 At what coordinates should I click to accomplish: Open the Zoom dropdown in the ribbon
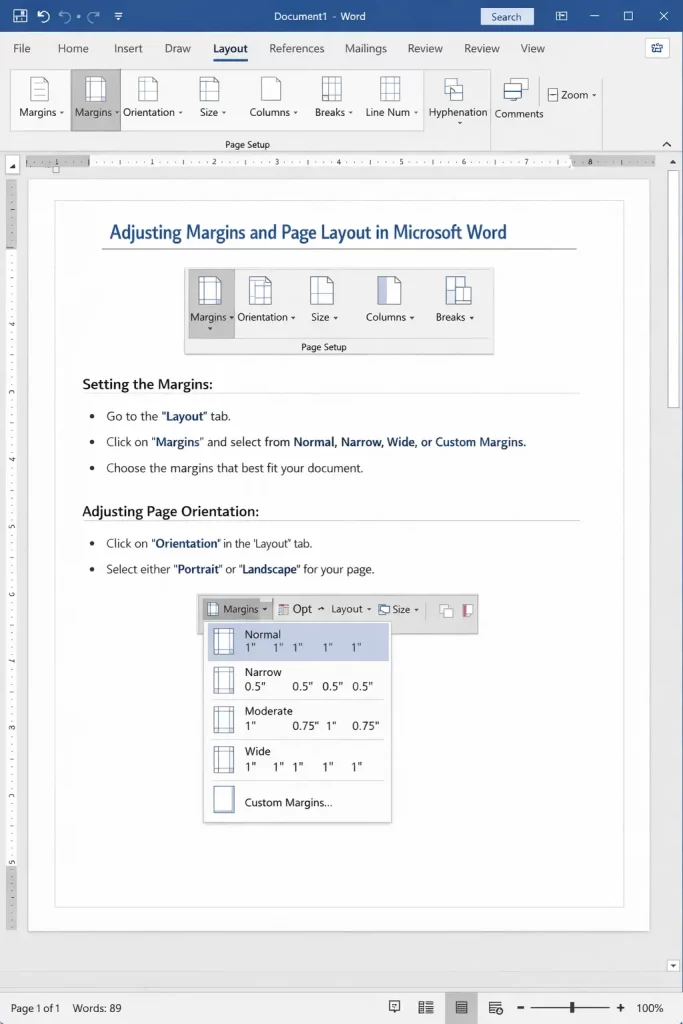click(x=571, y=95)
